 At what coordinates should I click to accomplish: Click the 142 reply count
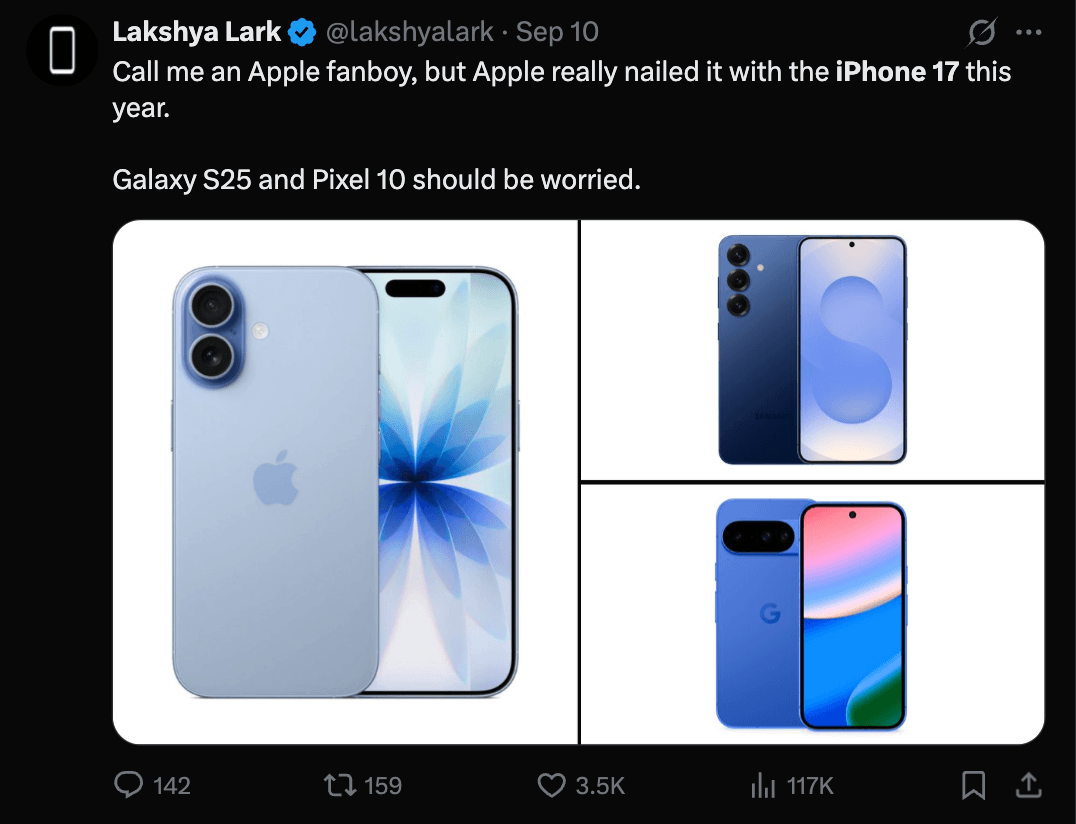(x=170, y=786)
